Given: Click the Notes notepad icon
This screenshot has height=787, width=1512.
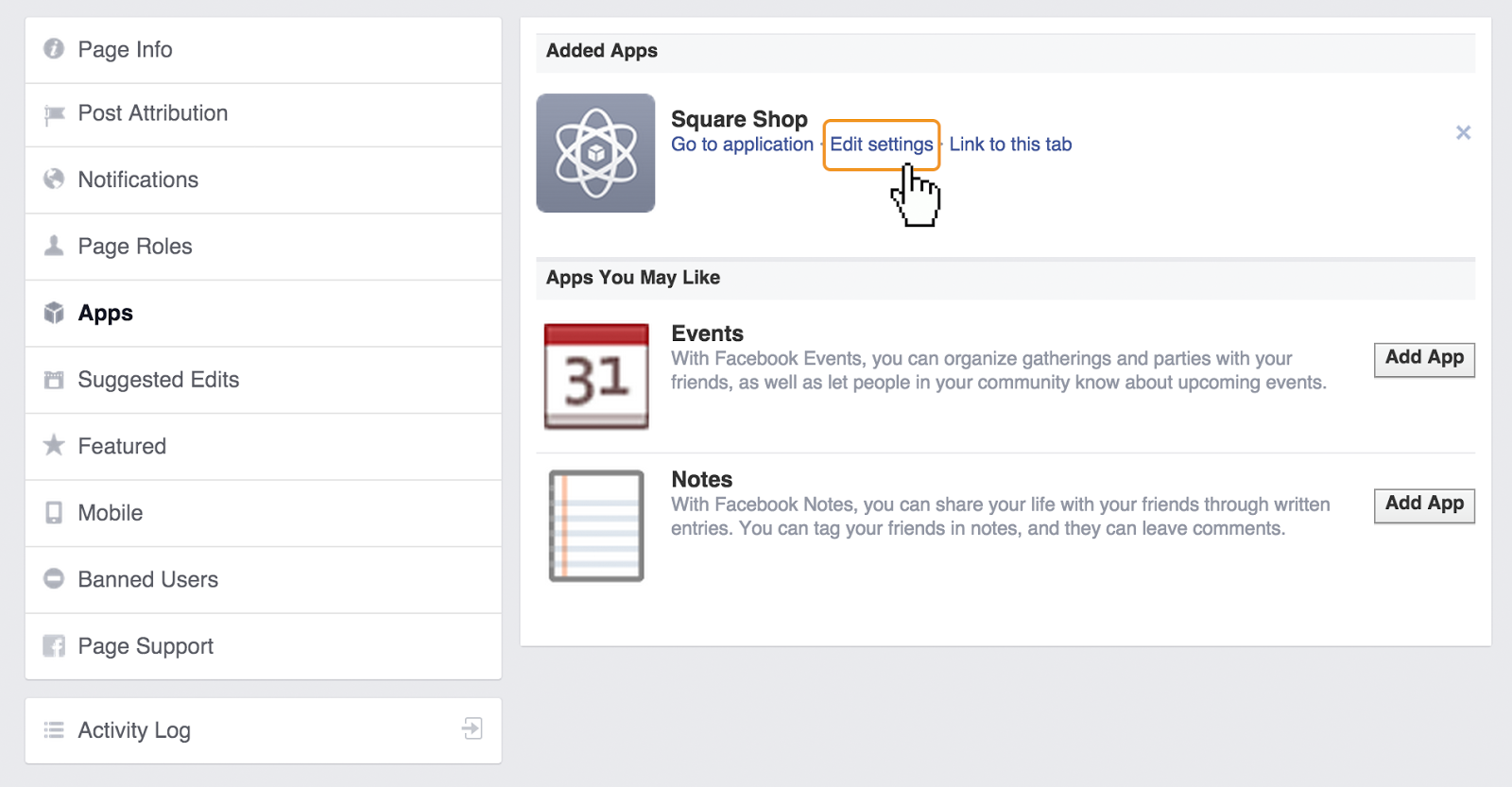Looking at the screenshot, I should coord(596,525).
